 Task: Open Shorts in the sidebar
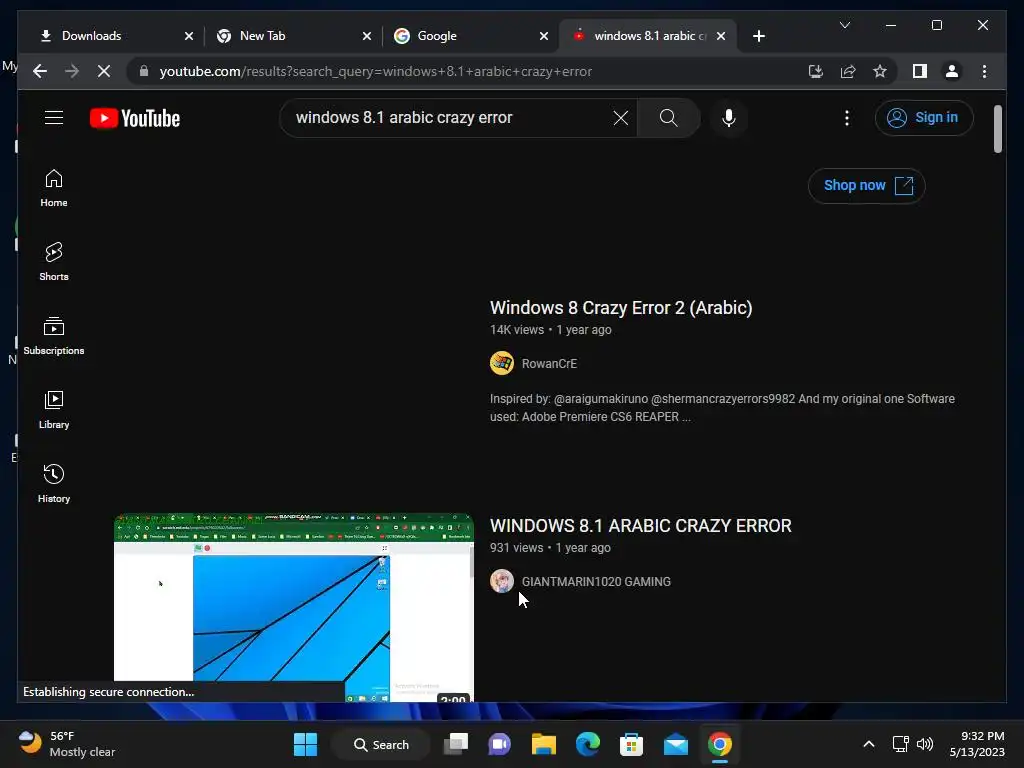(54, 262)
